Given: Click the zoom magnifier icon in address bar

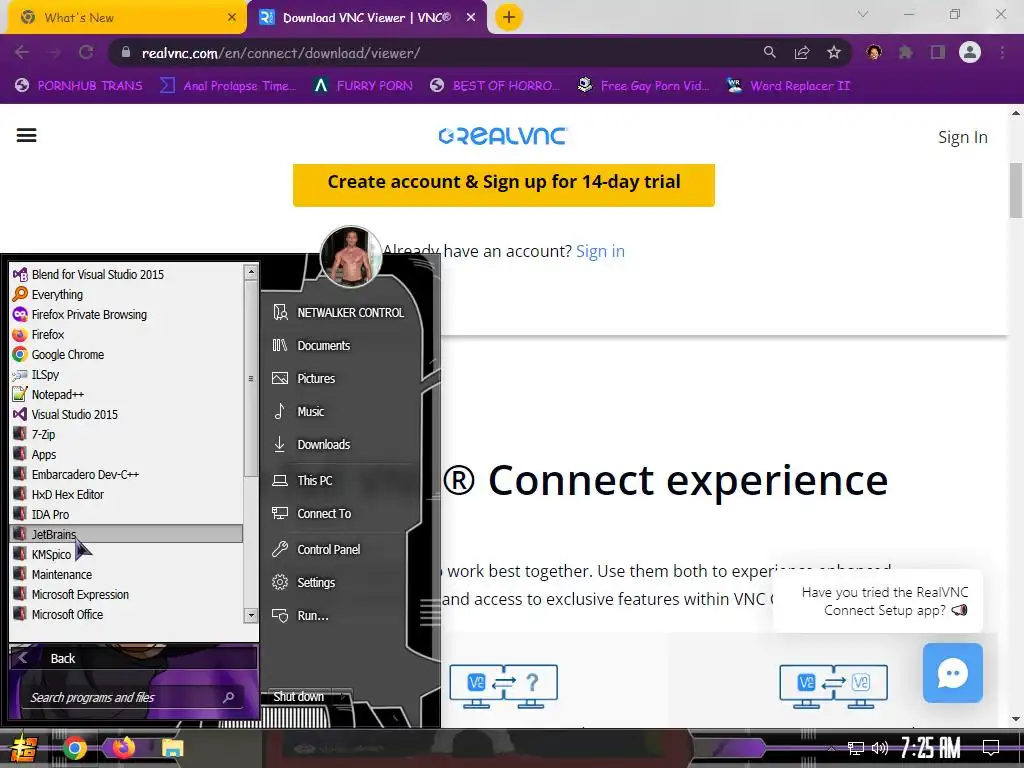Looking at the screenshot, I should tap(770, 53).
